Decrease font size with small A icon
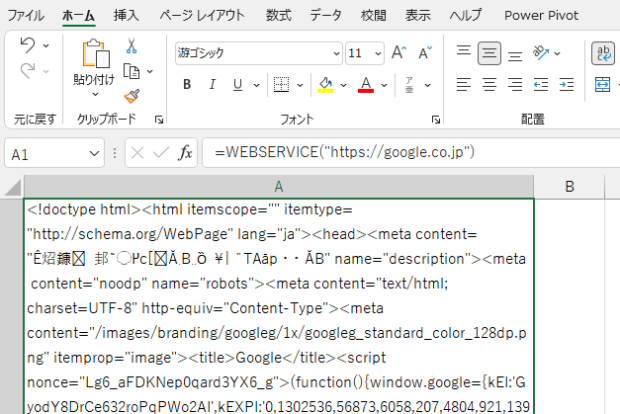 (x=425, y=53)
